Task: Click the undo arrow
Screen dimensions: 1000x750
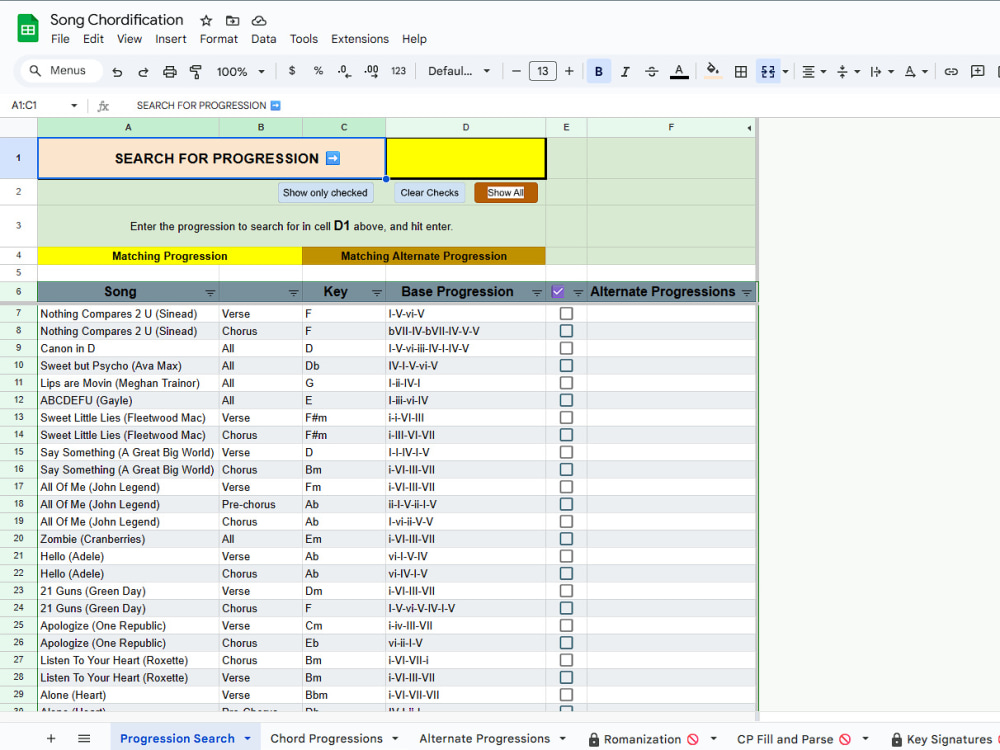Action: click(x=117, y=71)
